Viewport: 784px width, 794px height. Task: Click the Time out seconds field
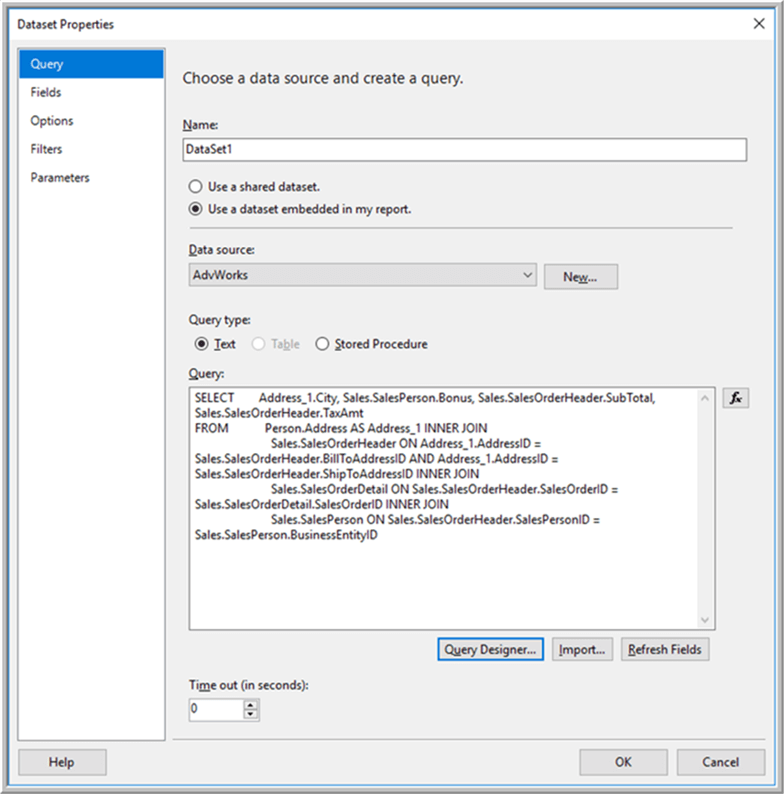(x=216, y=709)
